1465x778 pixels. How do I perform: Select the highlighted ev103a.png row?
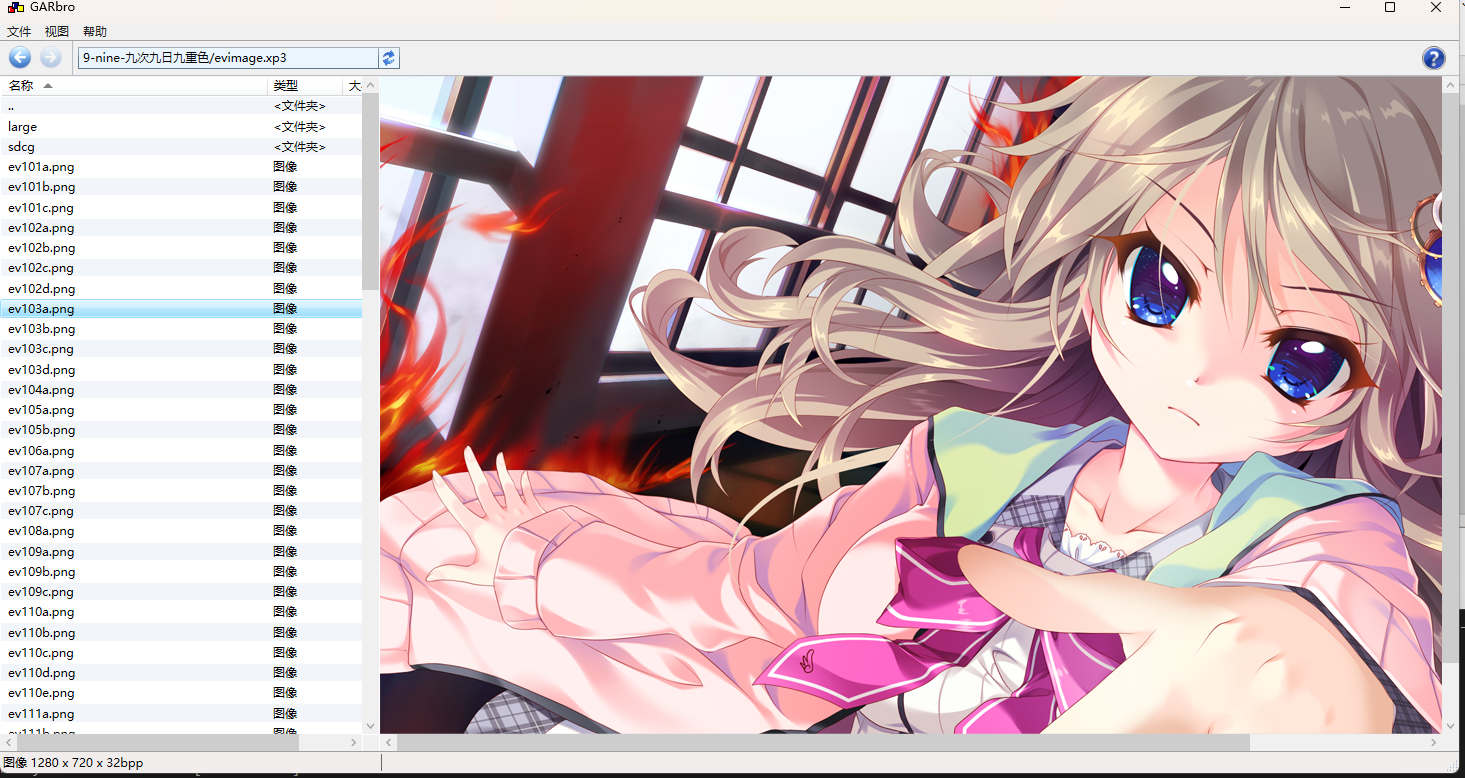[x=181, y=309]
